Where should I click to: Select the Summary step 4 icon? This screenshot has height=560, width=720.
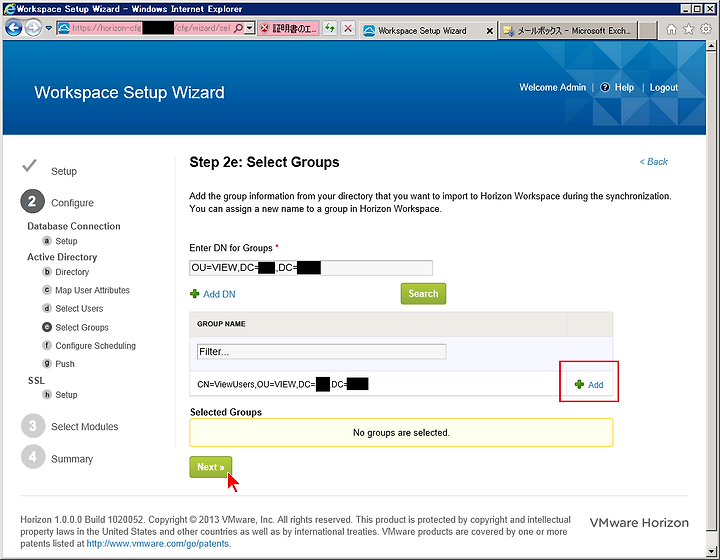tap(33, 457)
